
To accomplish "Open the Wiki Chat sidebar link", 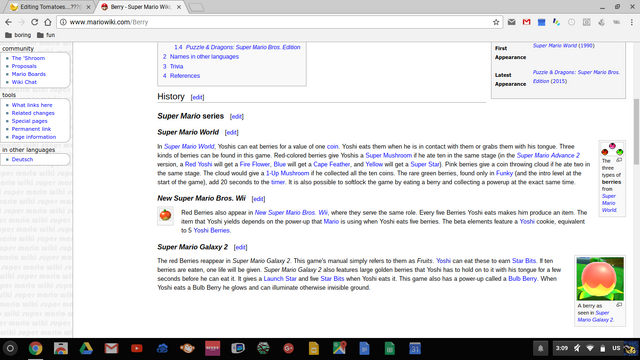I will point(24,82).
